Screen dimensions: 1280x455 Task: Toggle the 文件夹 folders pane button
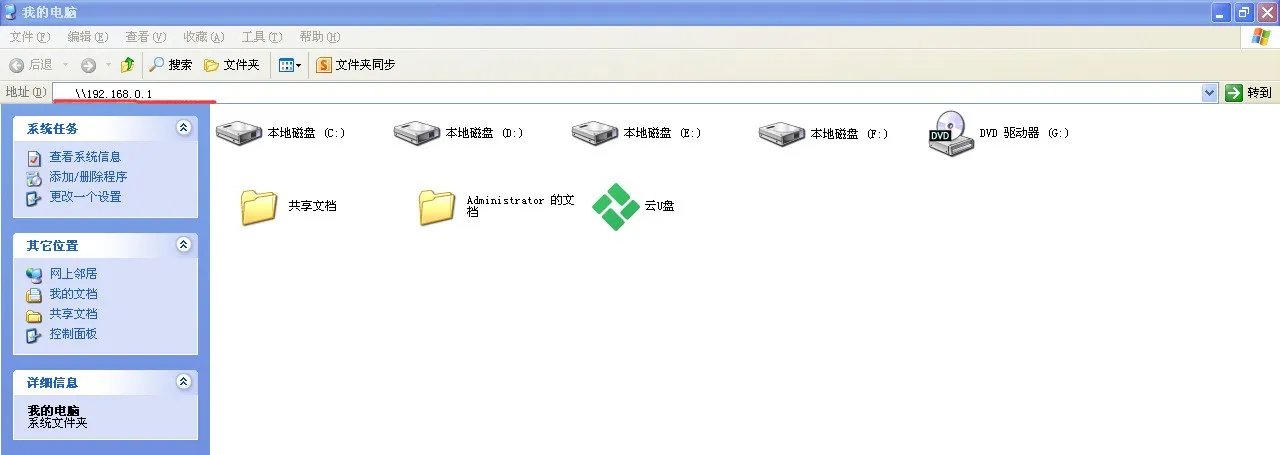[232, 65]
